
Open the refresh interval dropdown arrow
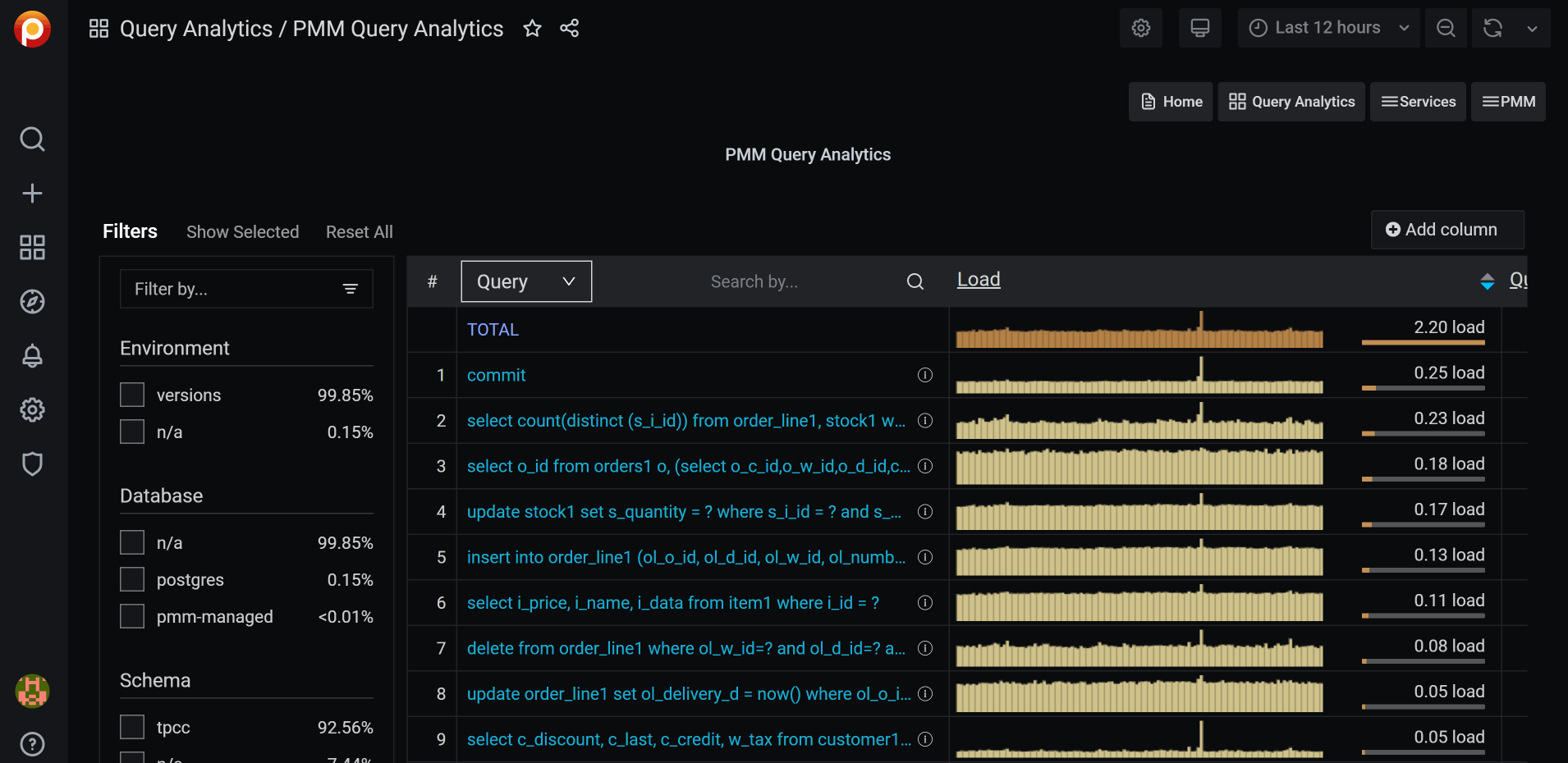click(1532, 28)
